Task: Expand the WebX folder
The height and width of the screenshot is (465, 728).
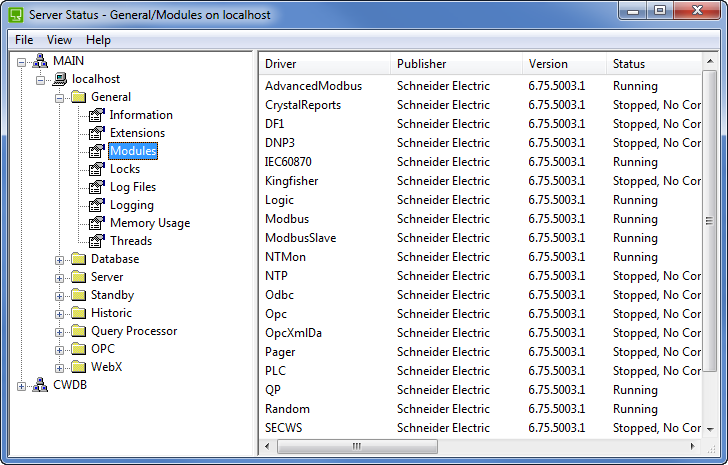Action: [x=59, y=368]
